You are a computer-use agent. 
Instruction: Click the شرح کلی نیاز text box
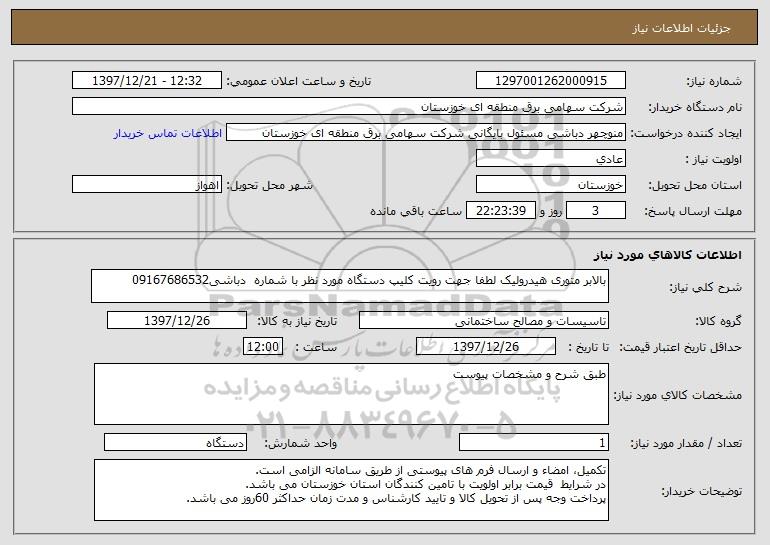coord(350,286)
